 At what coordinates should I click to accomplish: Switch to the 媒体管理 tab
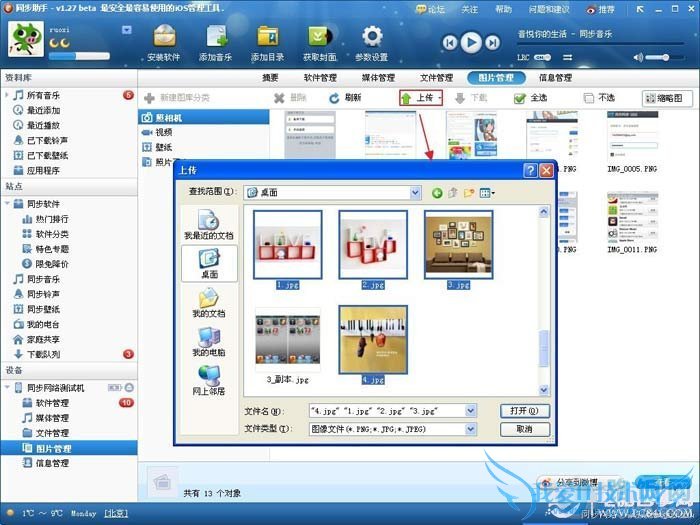coord(377,78)
